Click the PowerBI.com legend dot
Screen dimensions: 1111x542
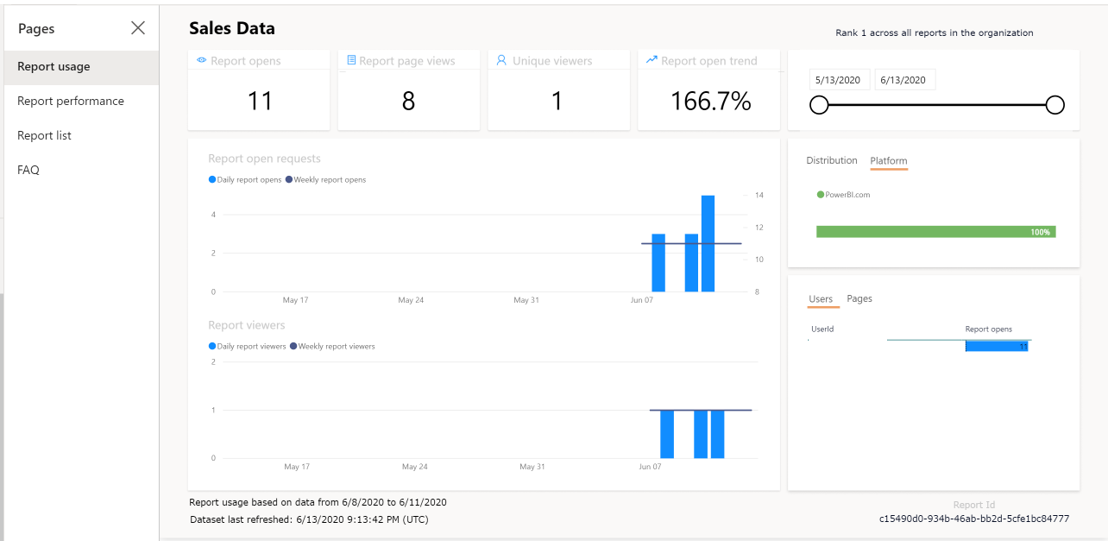click(x=820, y=194)
